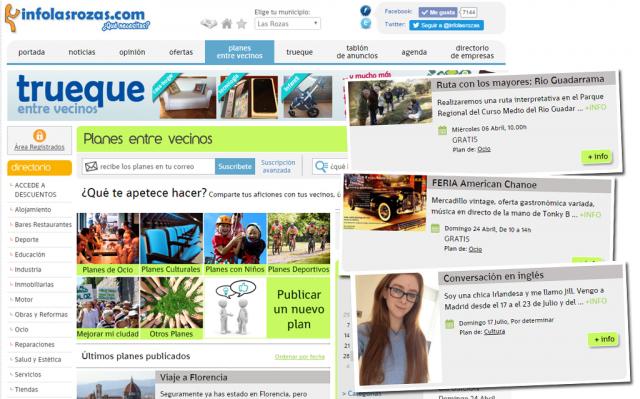Click the handshake icon in header
Screen dimensions: 640x399
point(209,24)
